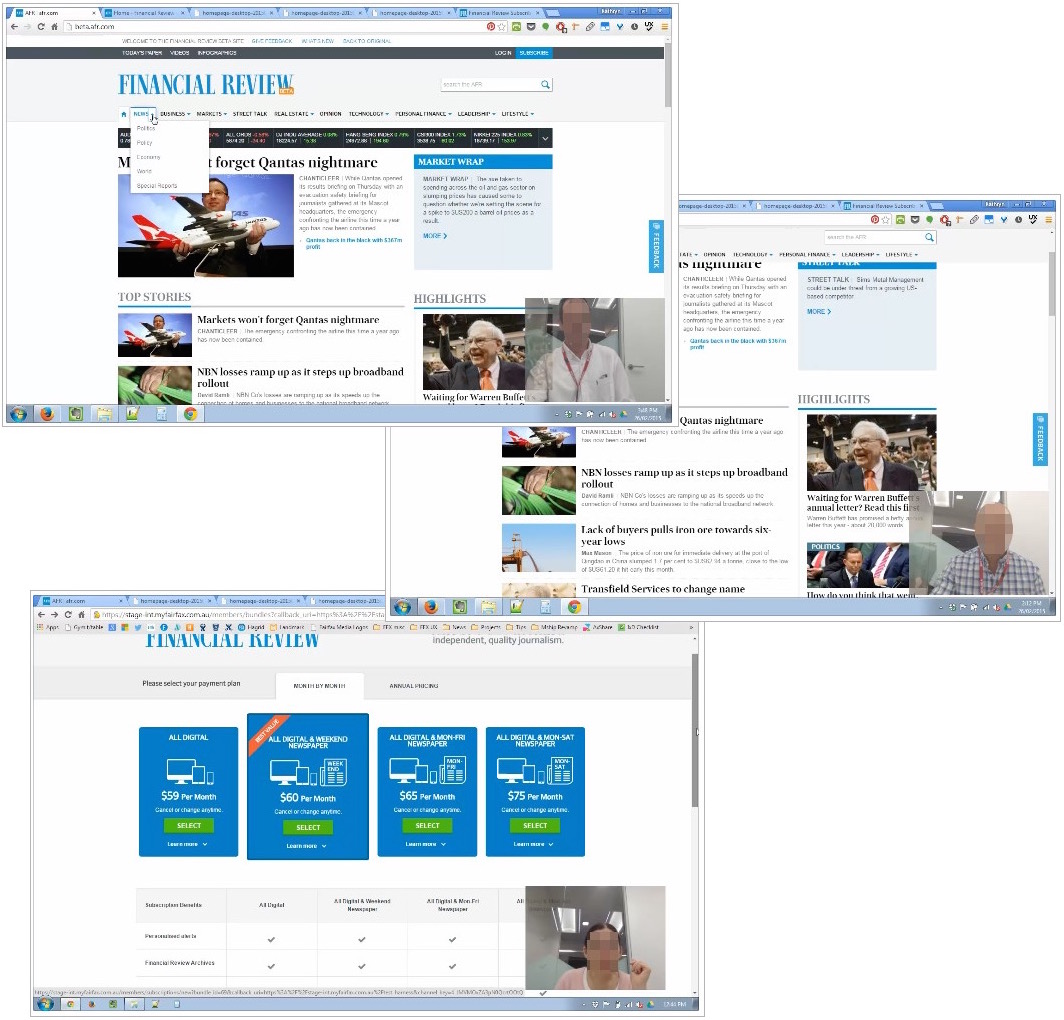Screen dimensions: 1064x1020
Task: Click MORE link in Street Talk box
Action: (x=818, y=311)
